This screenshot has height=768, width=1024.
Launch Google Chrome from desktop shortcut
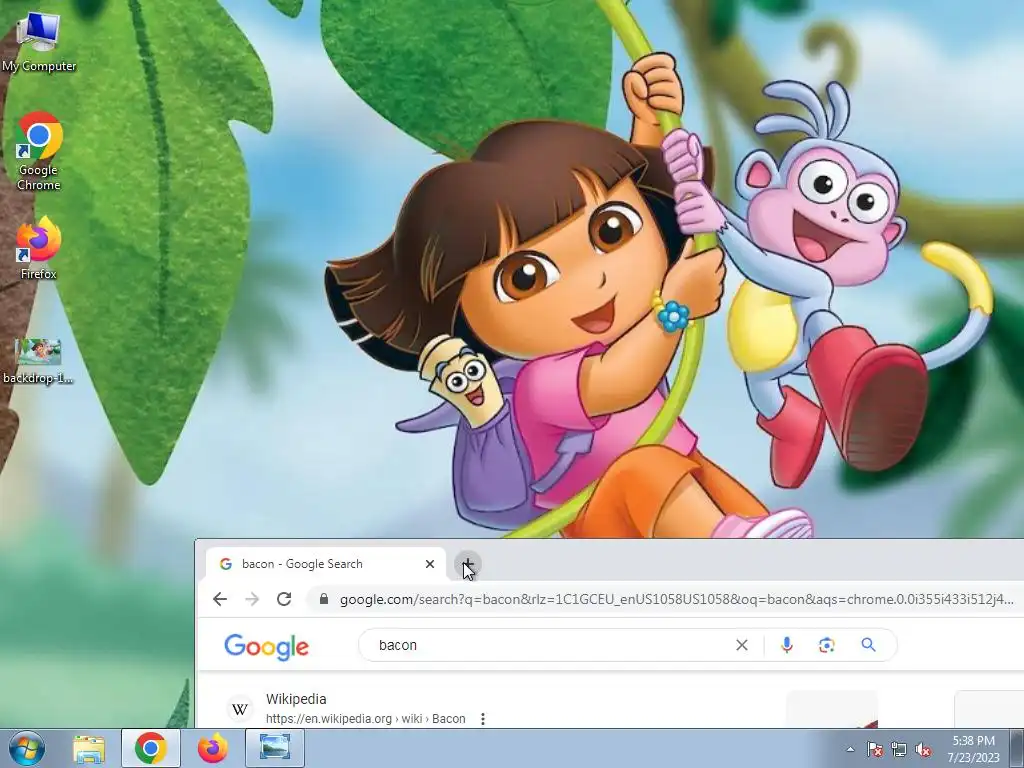point(39,152)
